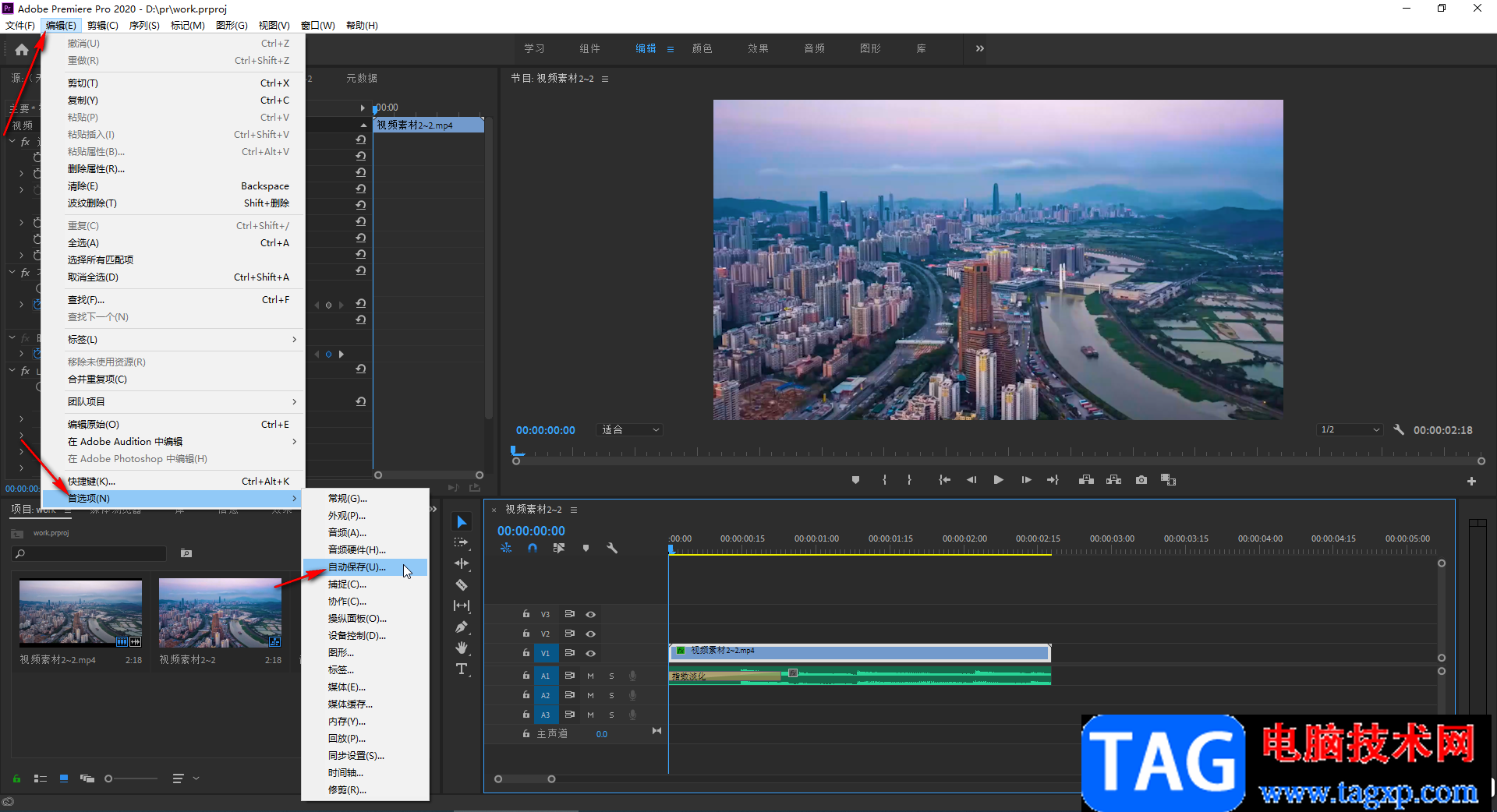Viewport: 1497px width, 812px height.
Task: Mute audio track A1
Action: 590,676
